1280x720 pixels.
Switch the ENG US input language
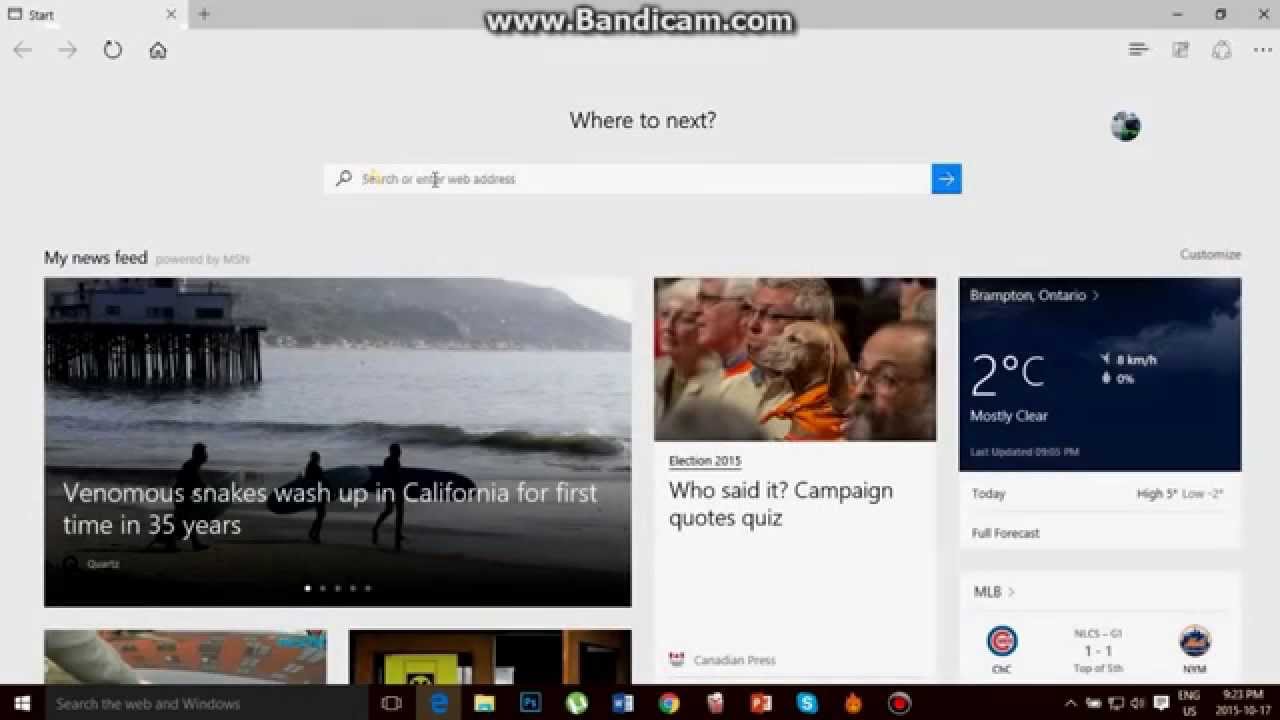pyautogui.click(x=1189, y=703)
